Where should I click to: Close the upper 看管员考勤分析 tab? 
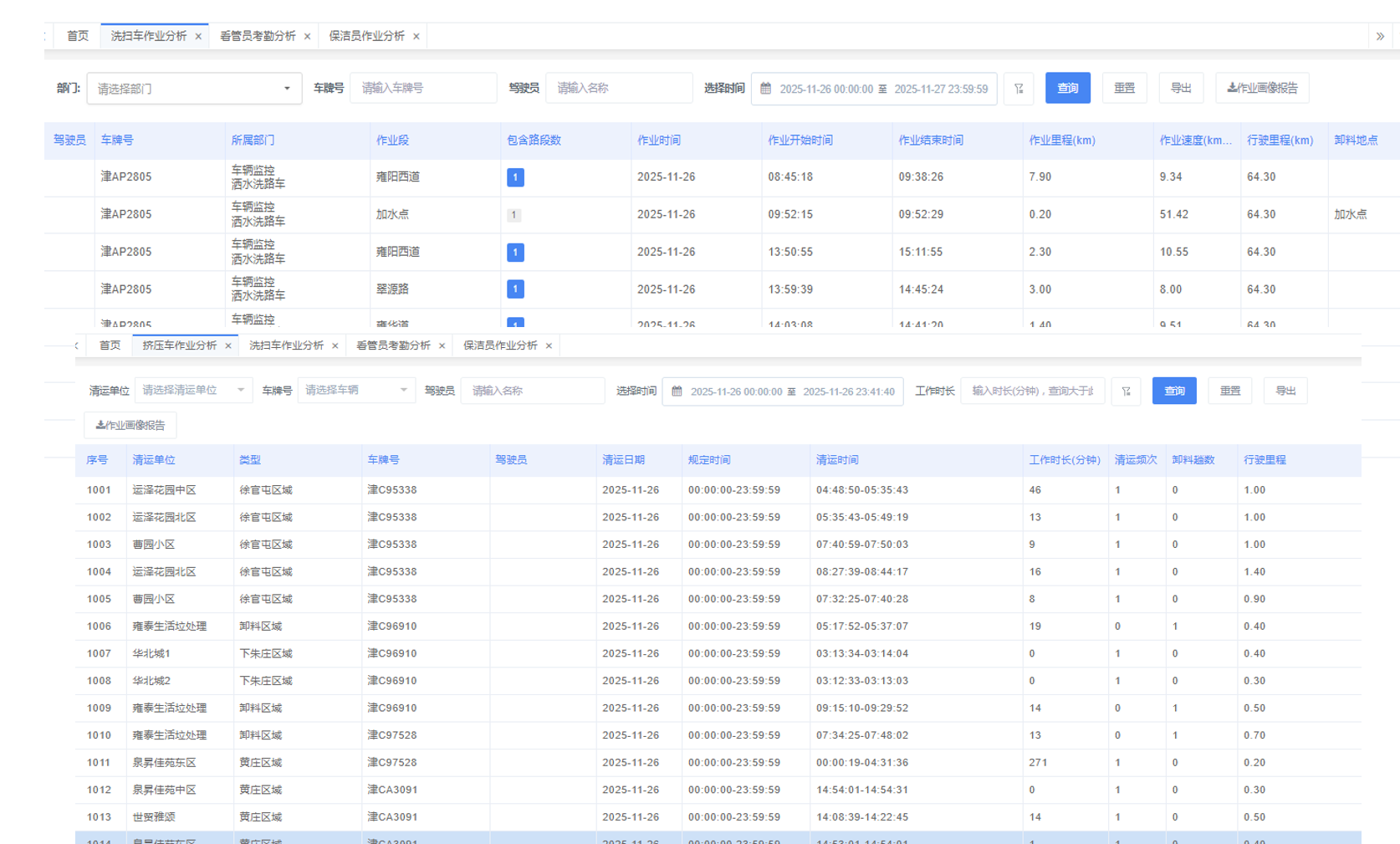tap(307, 36)
